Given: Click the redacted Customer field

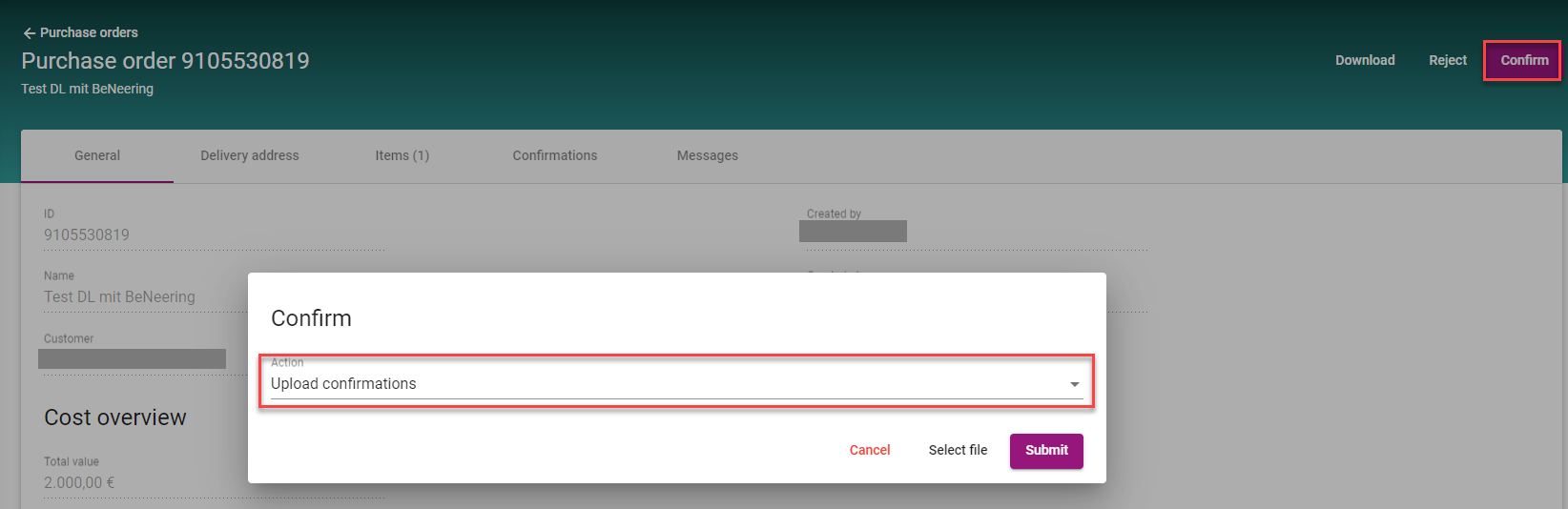Looking at the screenshot, I should click(x=132, y=358).
